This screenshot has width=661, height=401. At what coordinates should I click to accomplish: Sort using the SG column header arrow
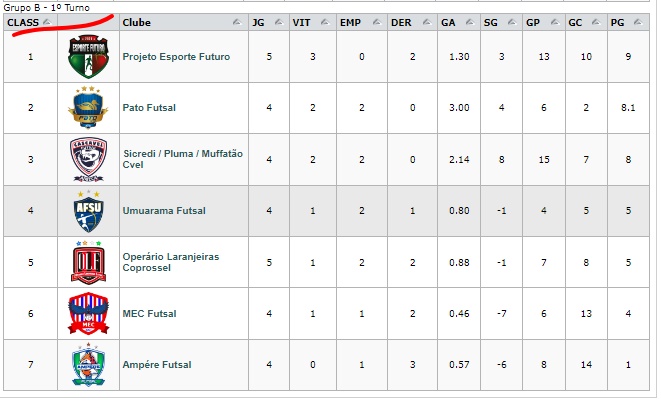[x=512, y=22]
